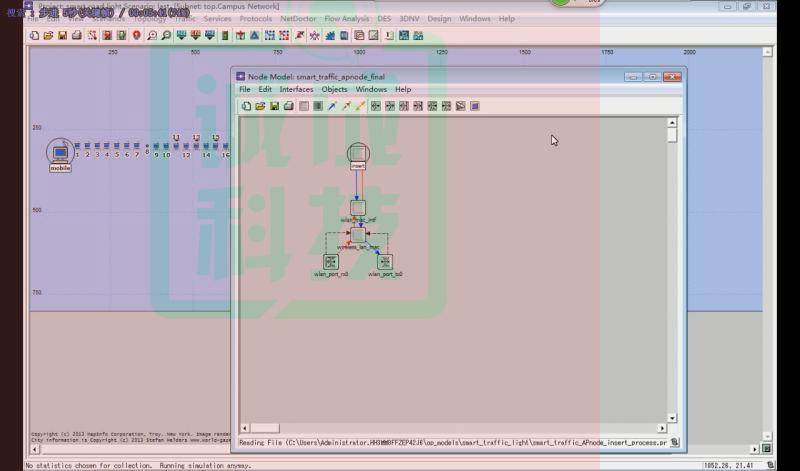Click the Node Model horizontal scrollbar left arrow
This screenshot has height=471, width=800.
(x=246, y=428)
